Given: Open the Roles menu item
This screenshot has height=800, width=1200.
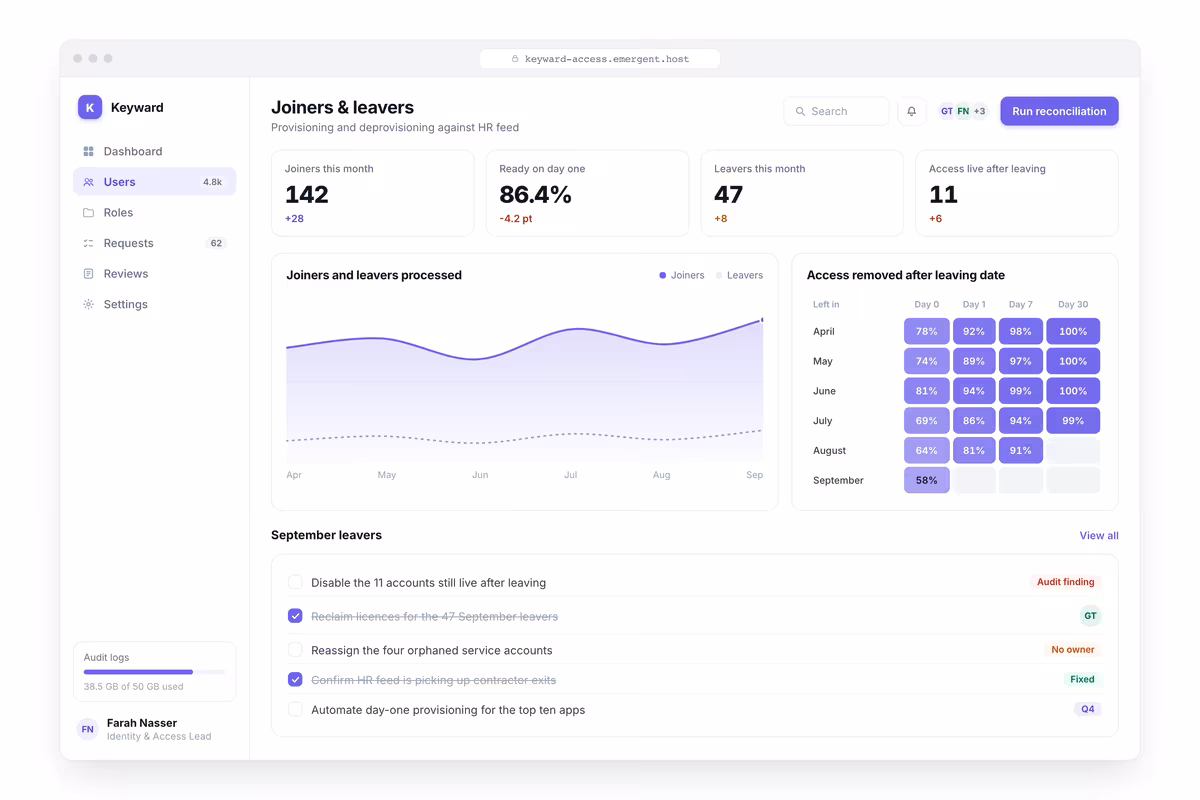Looking at the screenshot, I should coord(155,213).
